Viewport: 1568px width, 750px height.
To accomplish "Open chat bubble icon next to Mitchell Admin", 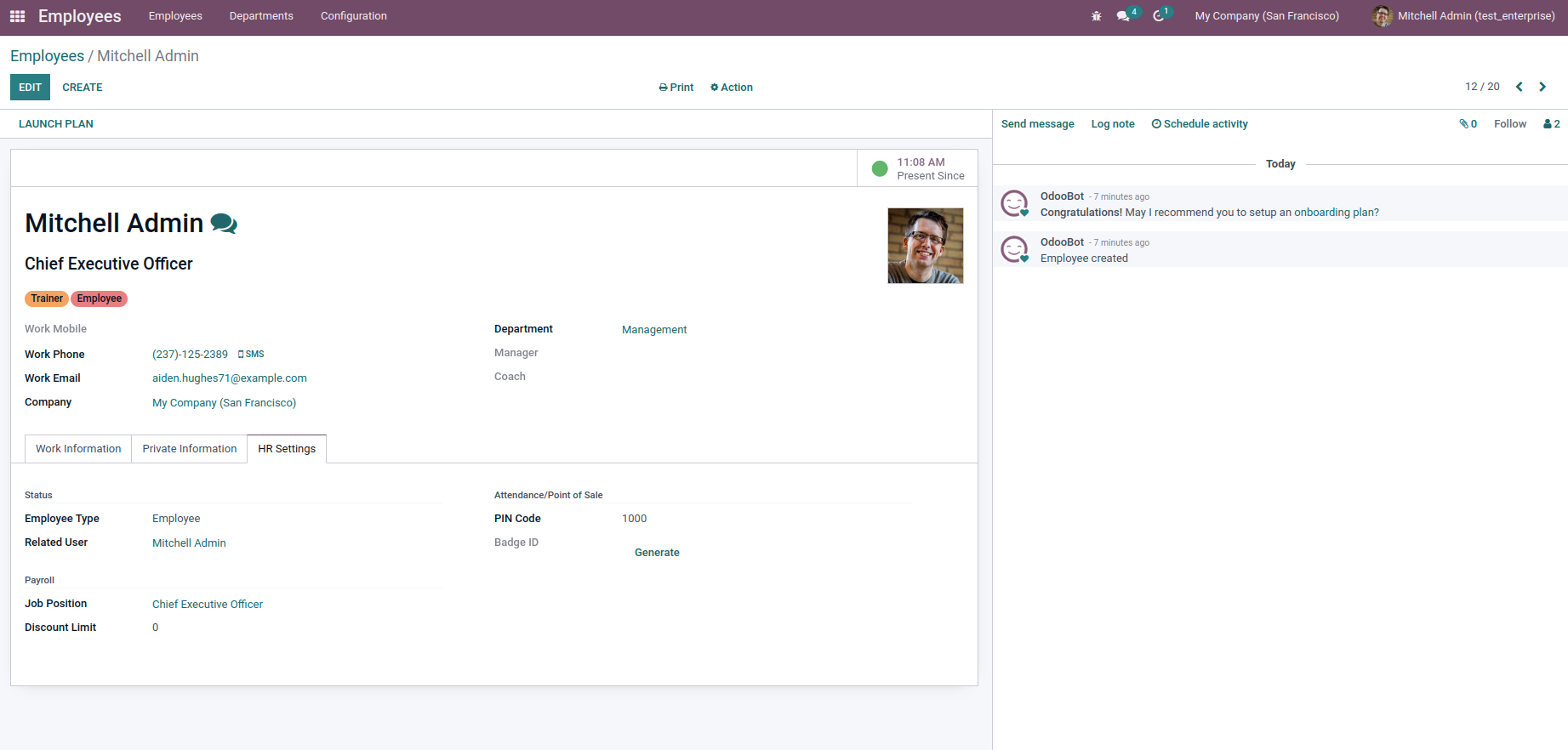I will tap(224, 224).
